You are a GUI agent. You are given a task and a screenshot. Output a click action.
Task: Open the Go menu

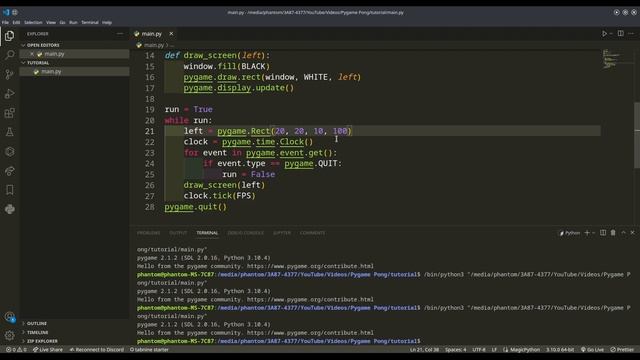point(62,22)
